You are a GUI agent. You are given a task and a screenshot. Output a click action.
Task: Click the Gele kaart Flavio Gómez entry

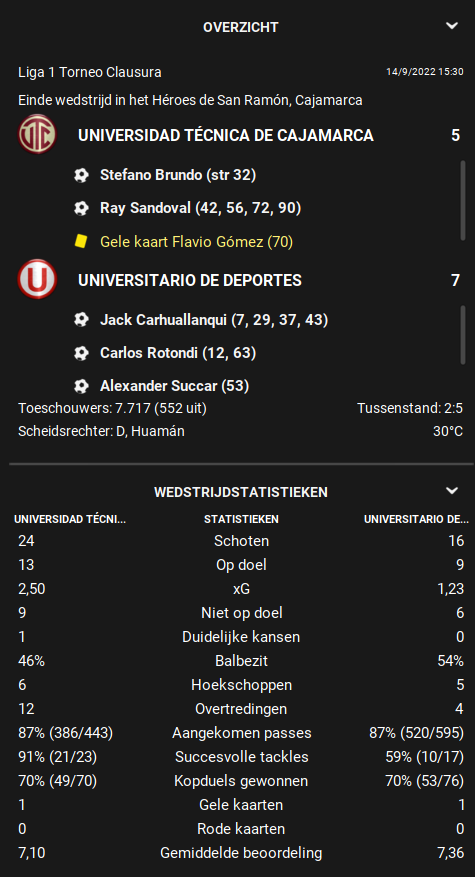196,242
